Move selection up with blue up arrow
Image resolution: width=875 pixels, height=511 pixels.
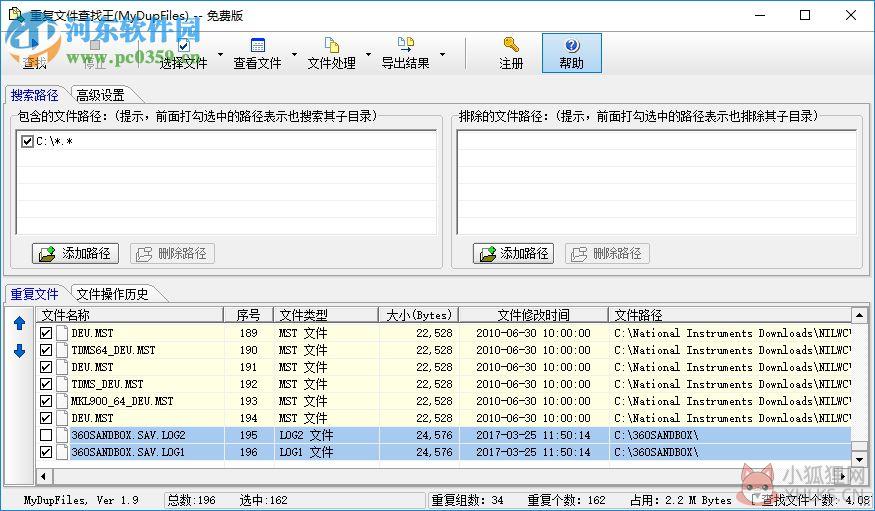point(20,323)
